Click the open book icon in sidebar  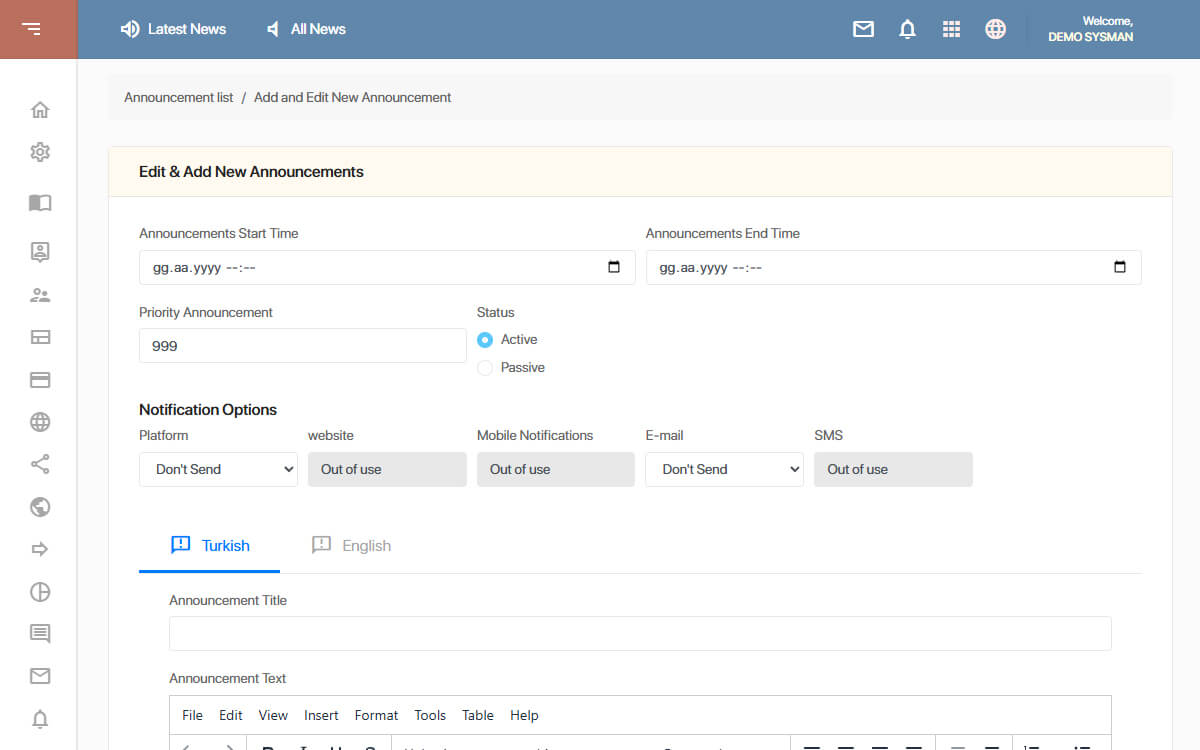(x=40, y=203)
